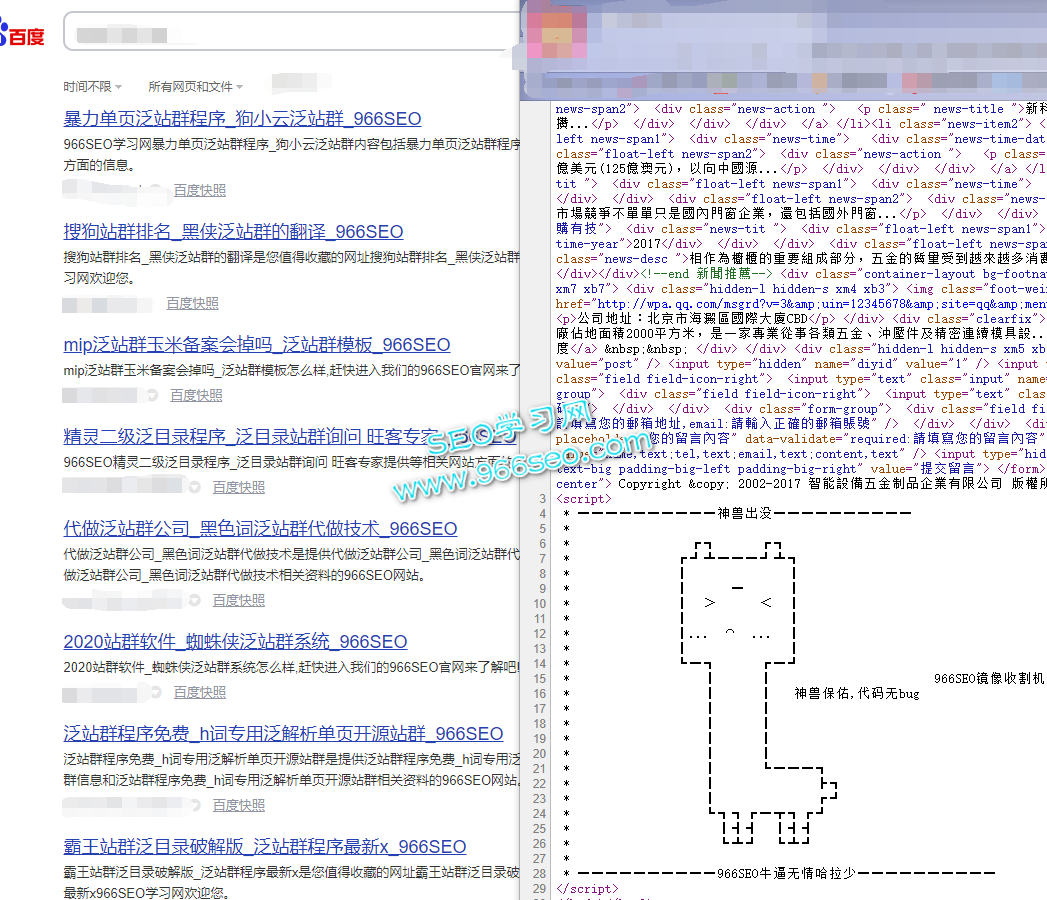Image resolution: width=1047 pixels, height=900 pixels.
Task: Open the 时间不限 time filter dropdown
Action: (92, 87)
